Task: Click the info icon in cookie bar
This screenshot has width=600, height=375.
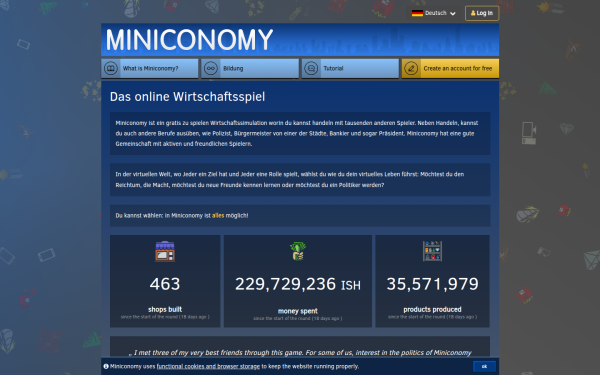Action: click(106, 366)
